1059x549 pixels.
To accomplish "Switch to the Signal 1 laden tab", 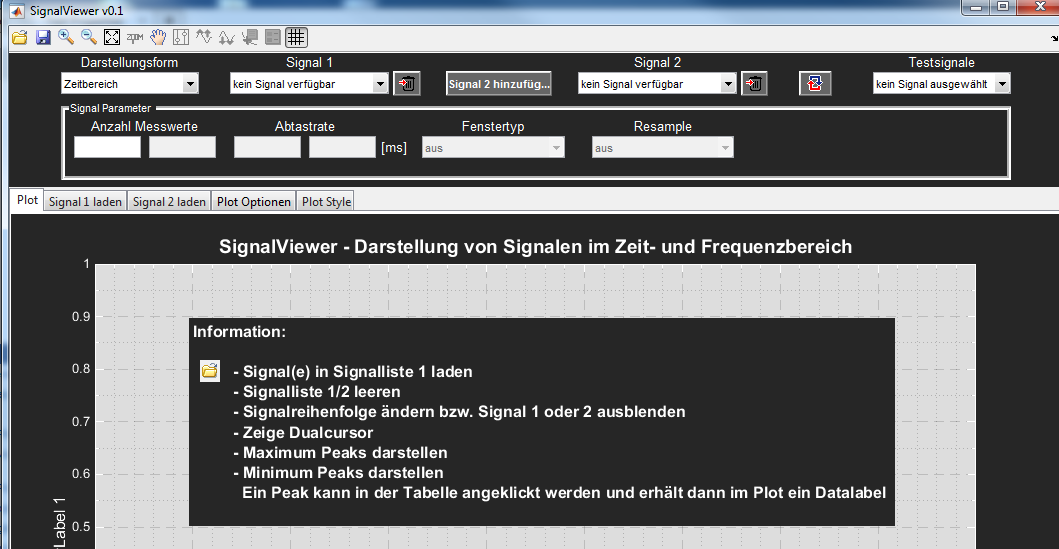I will point(85,202).
